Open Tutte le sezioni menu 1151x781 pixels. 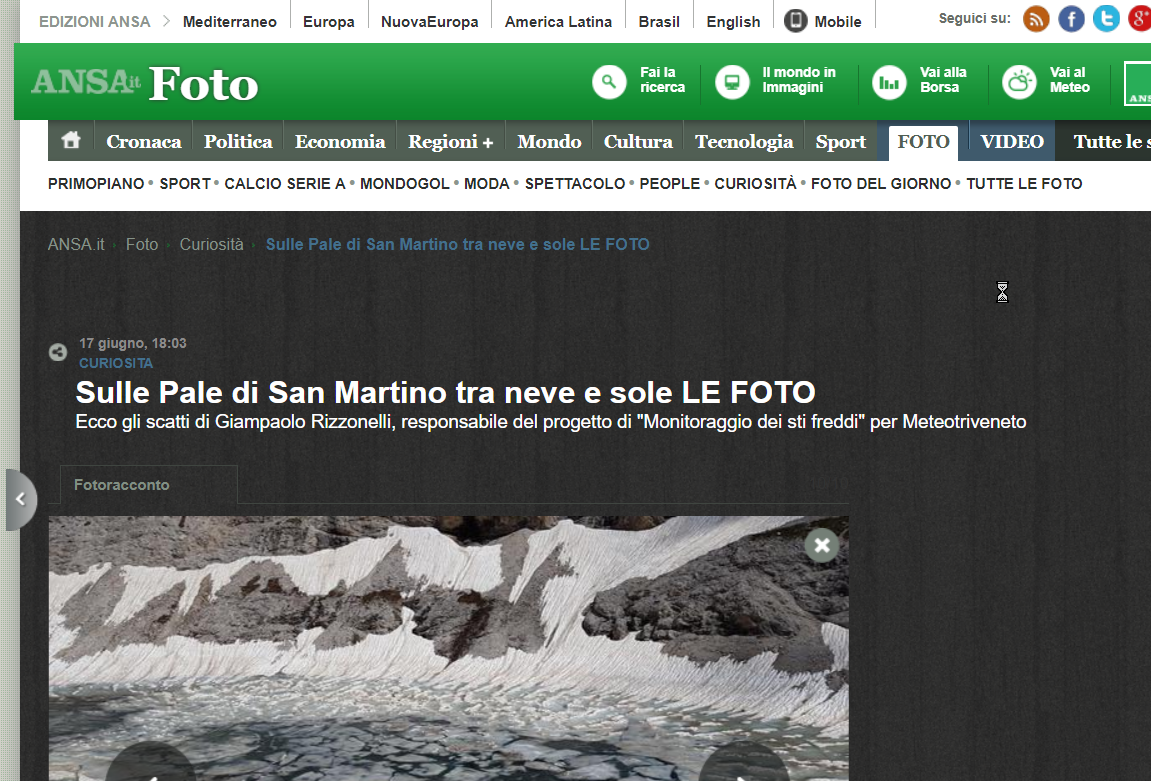(1110, 142)
